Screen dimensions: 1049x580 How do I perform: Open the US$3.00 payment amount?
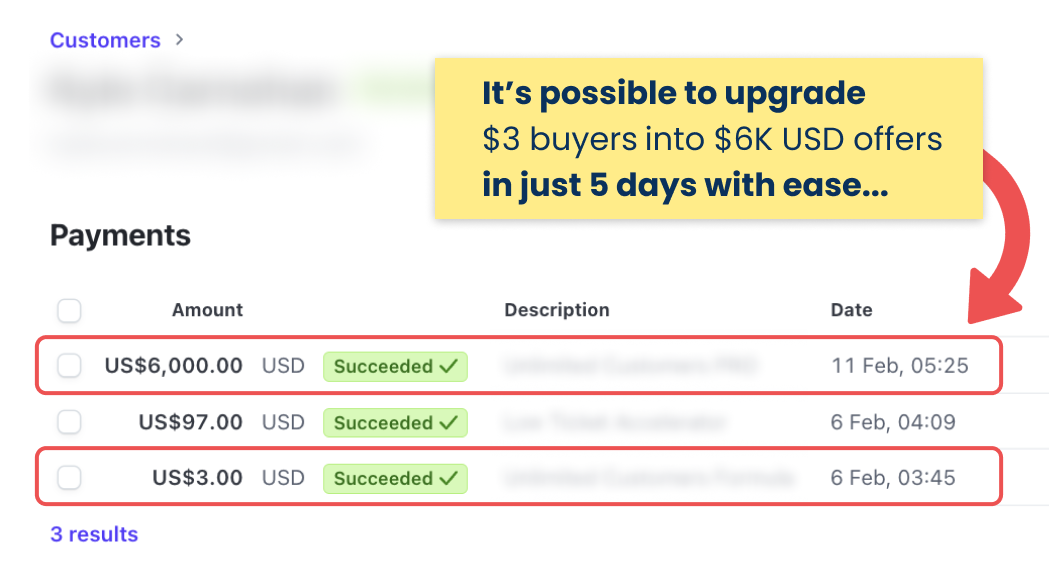197,478
